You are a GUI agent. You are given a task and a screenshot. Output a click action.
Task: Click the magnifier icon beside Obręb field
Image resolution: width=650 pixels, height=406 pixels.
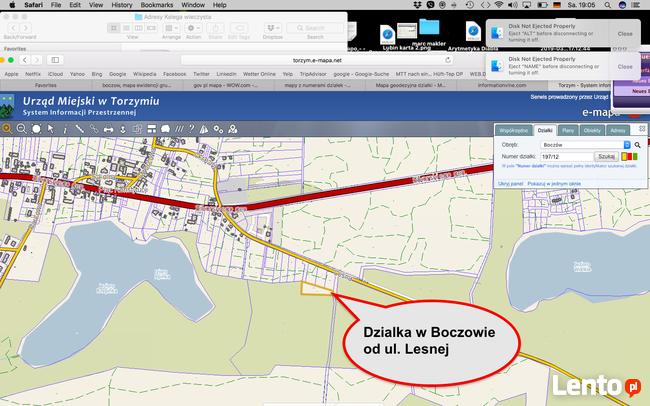pyautogui.click(x=637, y=145)
